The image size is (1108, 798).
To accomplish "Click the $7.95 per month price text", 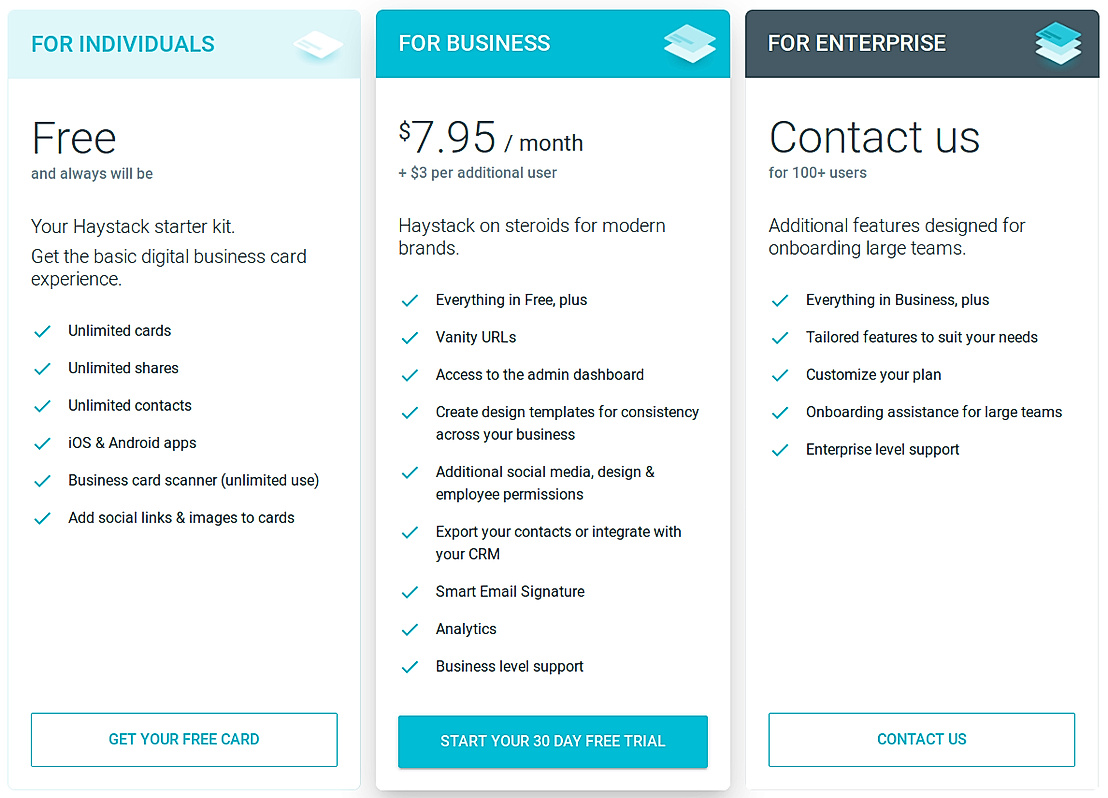I will (483, 139).
